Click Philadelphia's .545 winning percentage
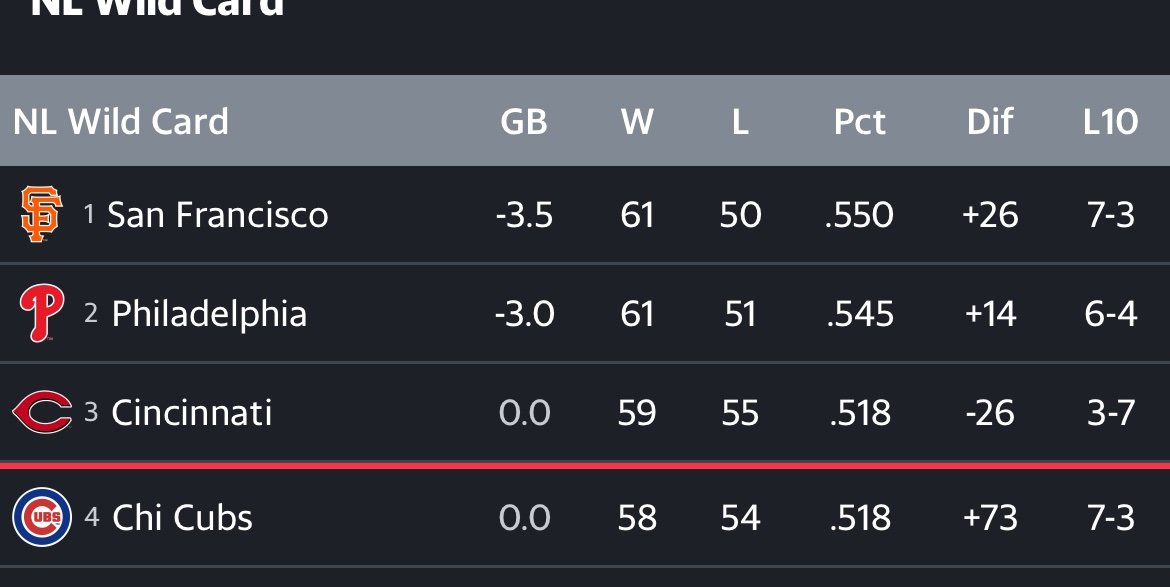 tap(860, 314)
